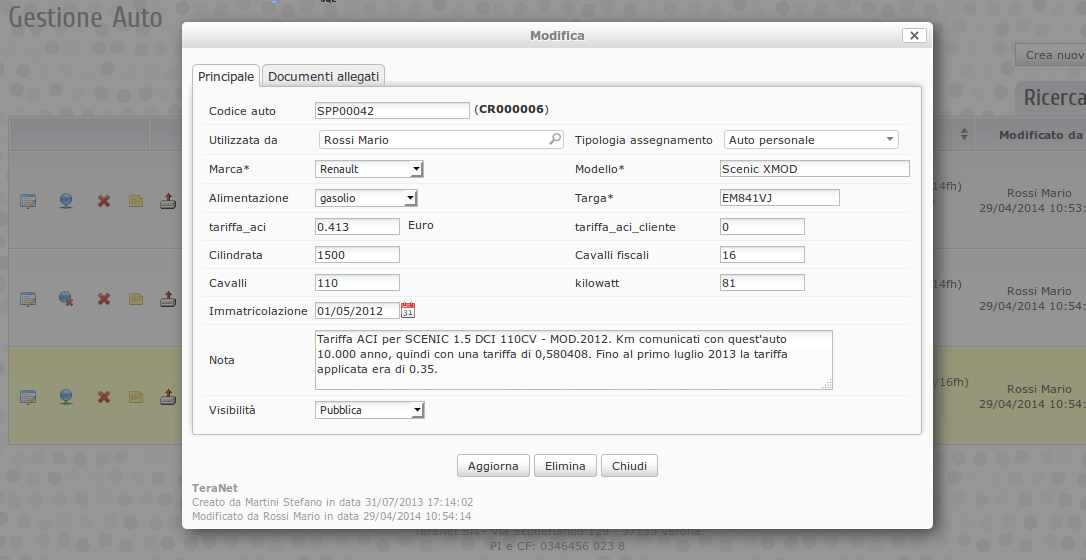Click the magnifier in Utilizzata da field

(555, 140)
